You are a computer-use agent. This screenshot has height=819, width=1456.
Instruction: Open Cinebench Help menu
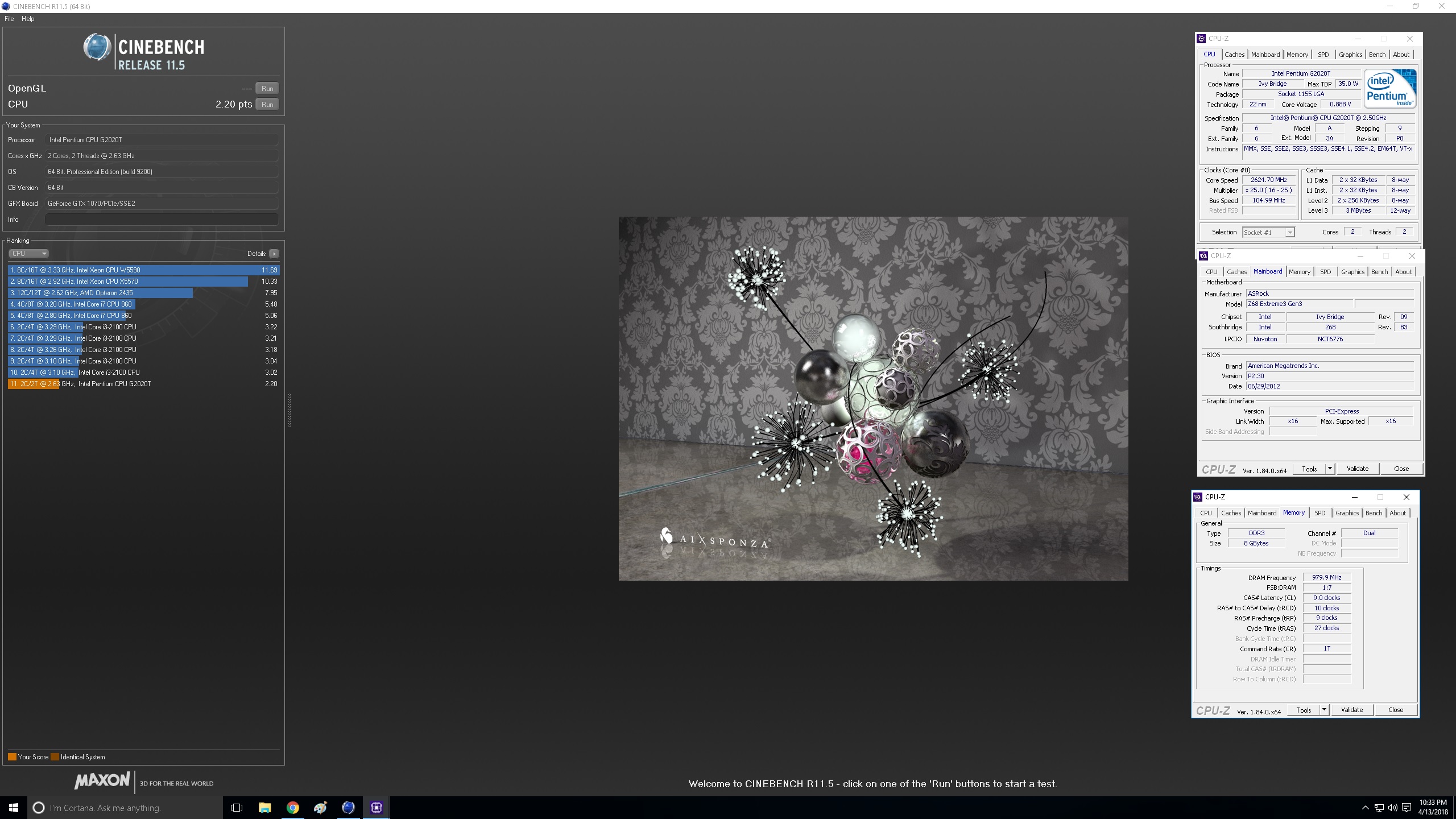(x=28, y=19)
